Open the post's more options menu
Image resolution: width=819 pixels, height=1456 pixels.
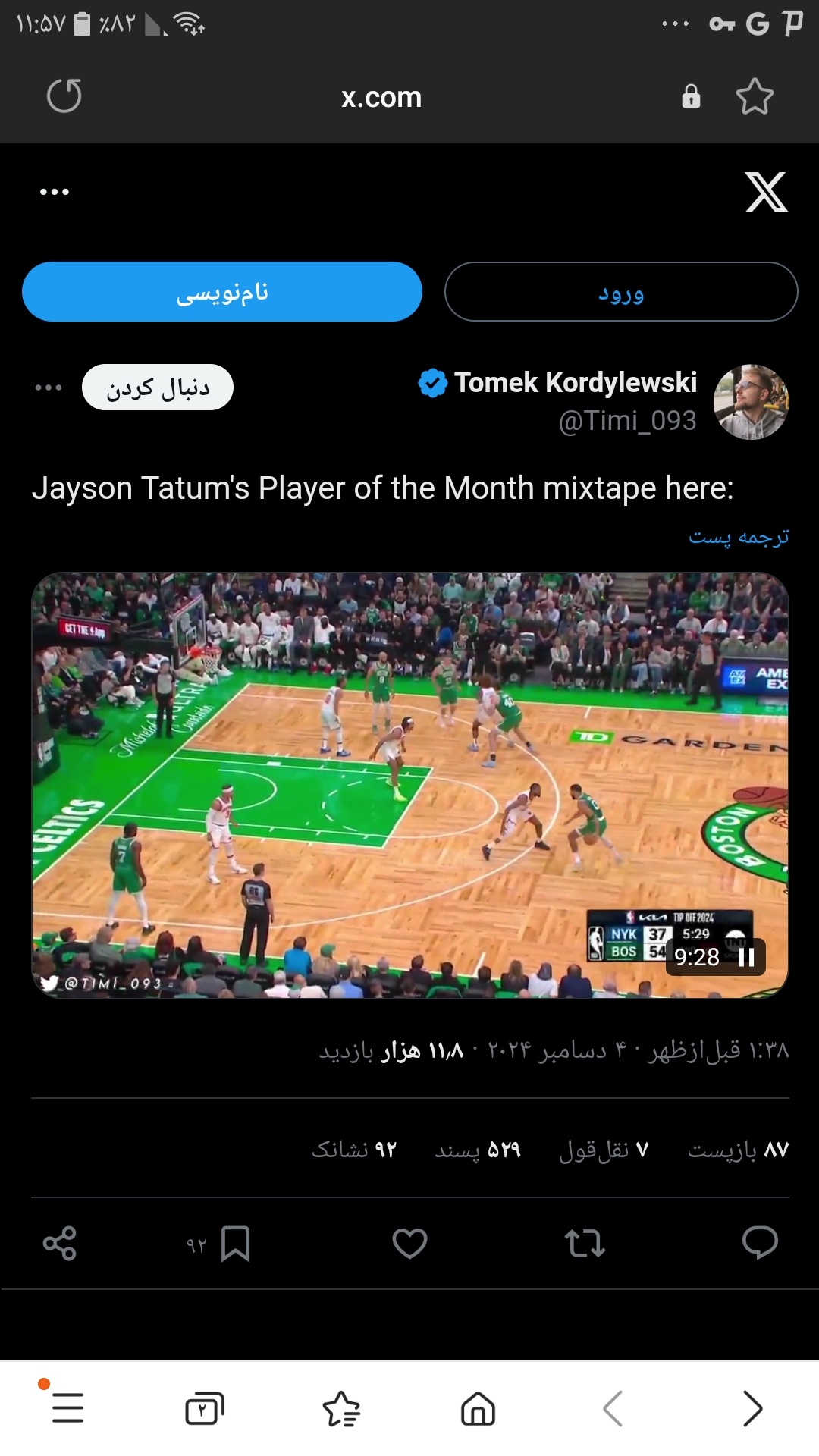point(49,388)
